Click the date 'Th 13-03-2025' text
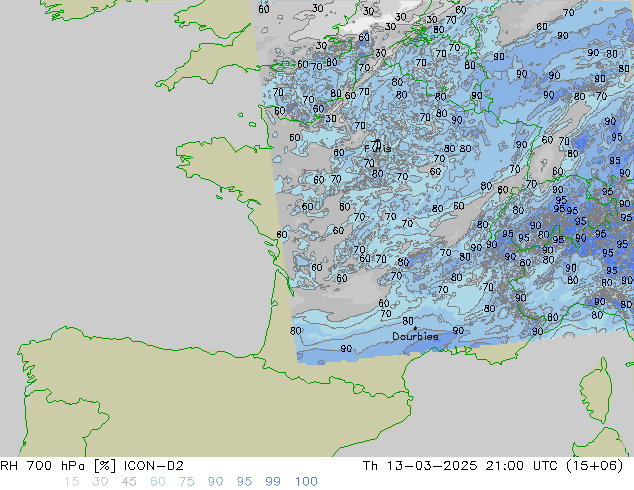The height and width of the screenshot is (490, 634). pyautogui.click(x=420, y=466)
